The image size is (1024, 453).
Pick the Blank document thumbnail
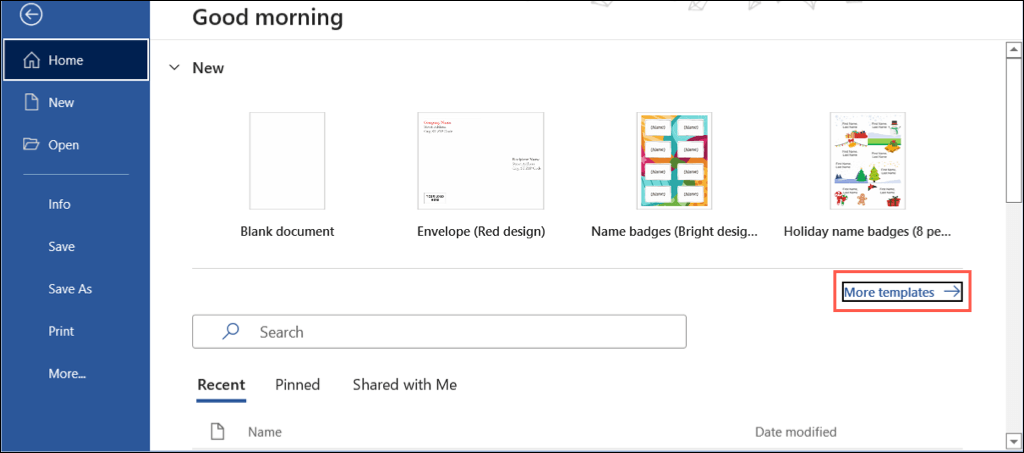pyautogui.click(x=287, y=160)
